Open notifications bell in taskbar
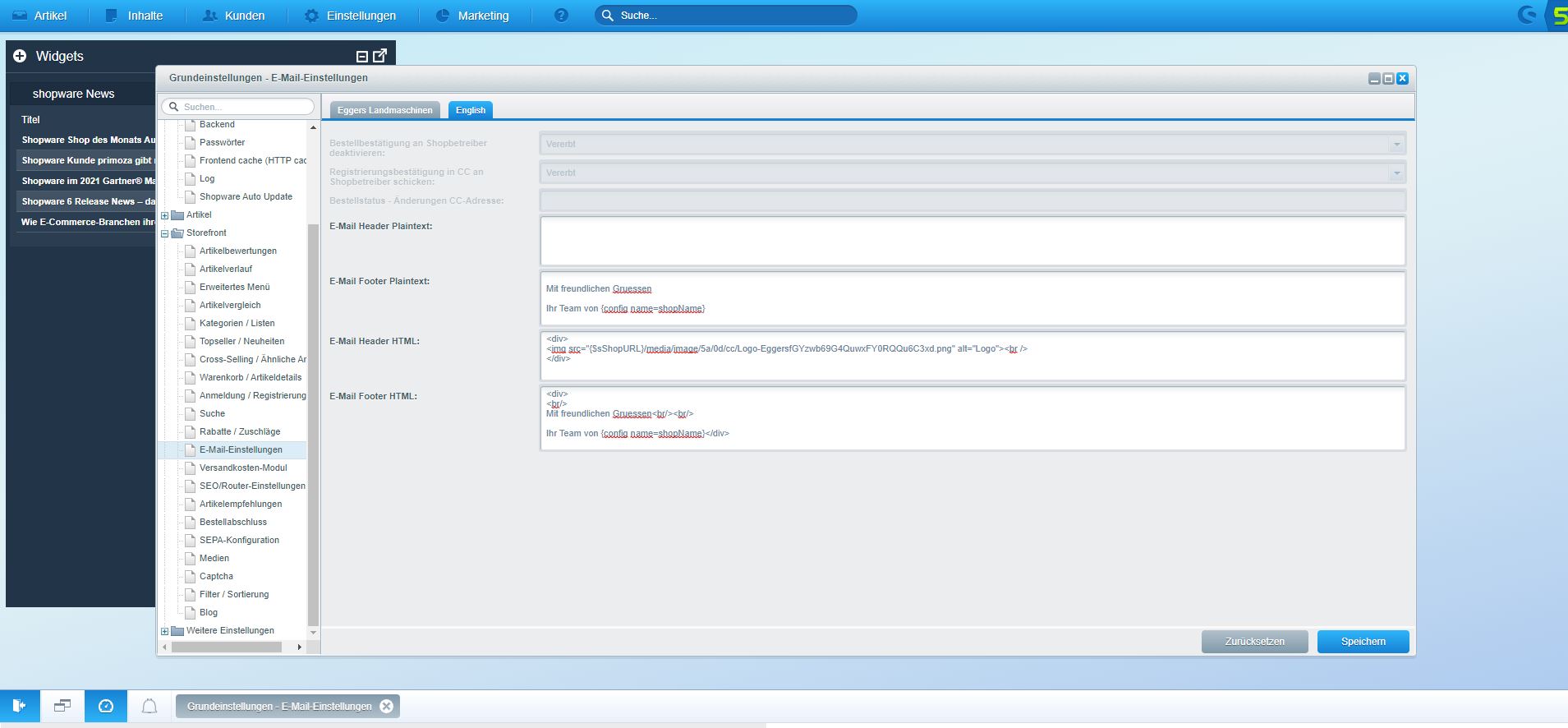Image resolution: width=1568 pixels, height=728 pixels. 149,706
